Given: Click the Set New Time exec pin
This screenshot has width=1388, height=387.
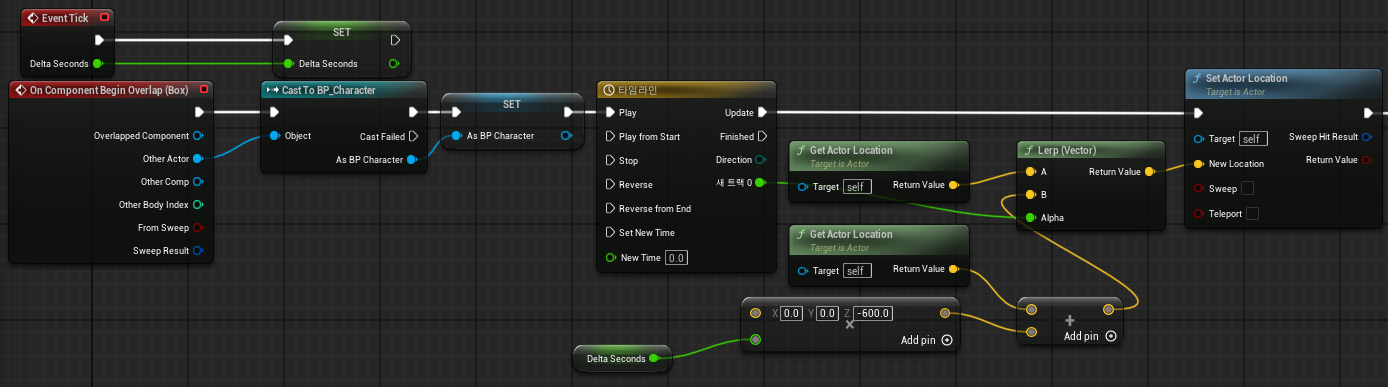Looking at the screenshot, I should coord(611,232).
